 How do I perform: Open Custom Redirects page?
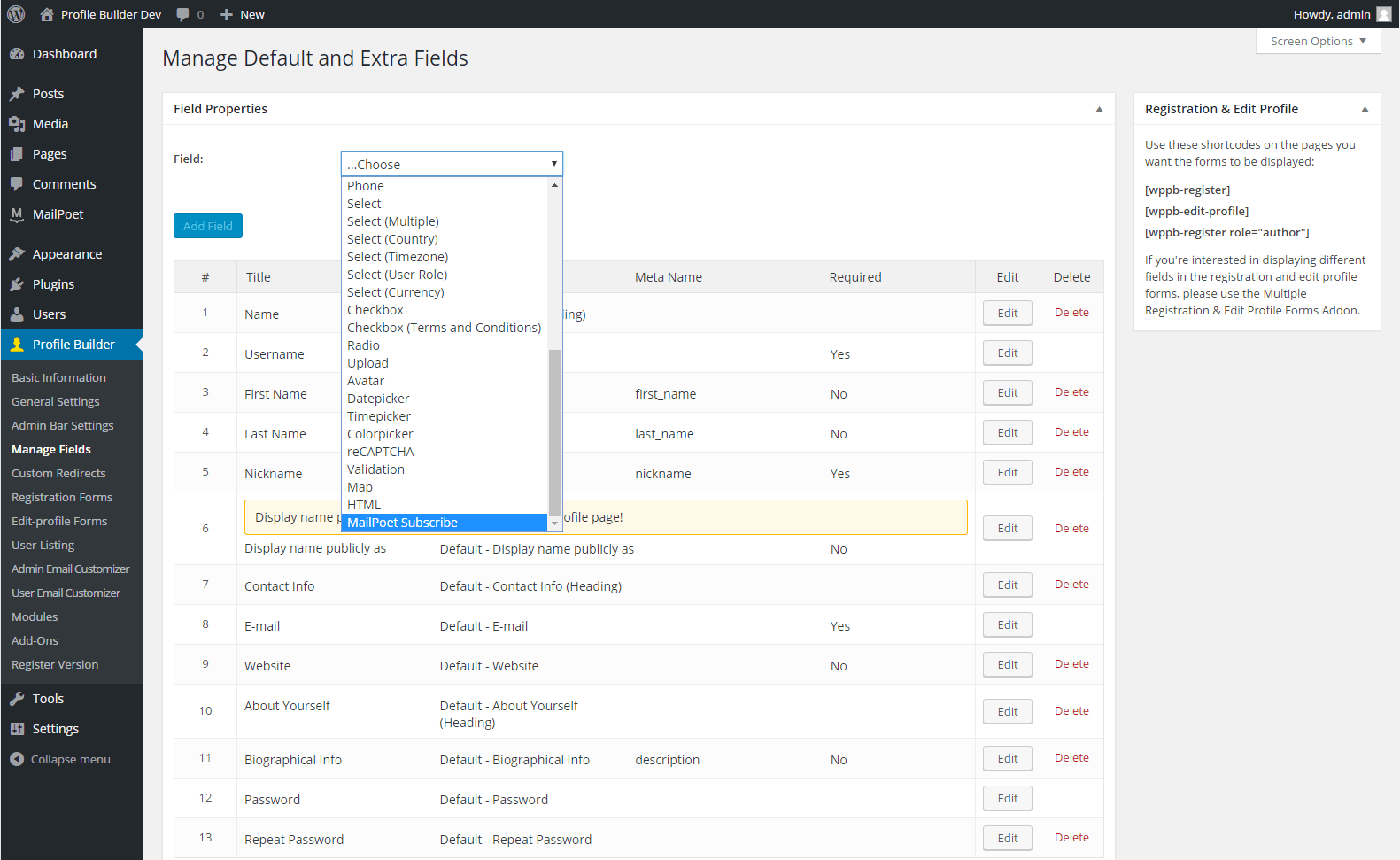(58, 473)
